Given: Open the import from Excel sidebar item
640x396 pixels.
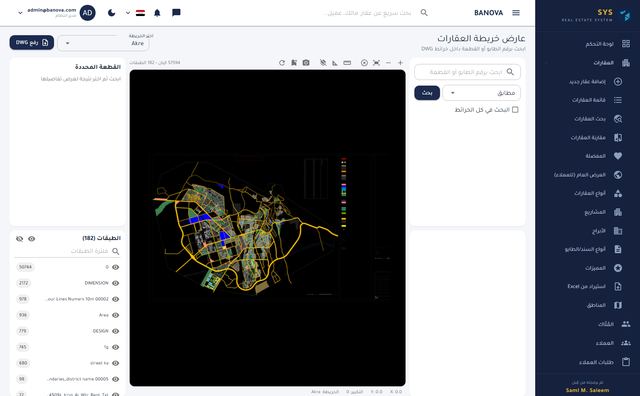Looking at the screenshot, I should pyautogui.click(x=594, y=287).
